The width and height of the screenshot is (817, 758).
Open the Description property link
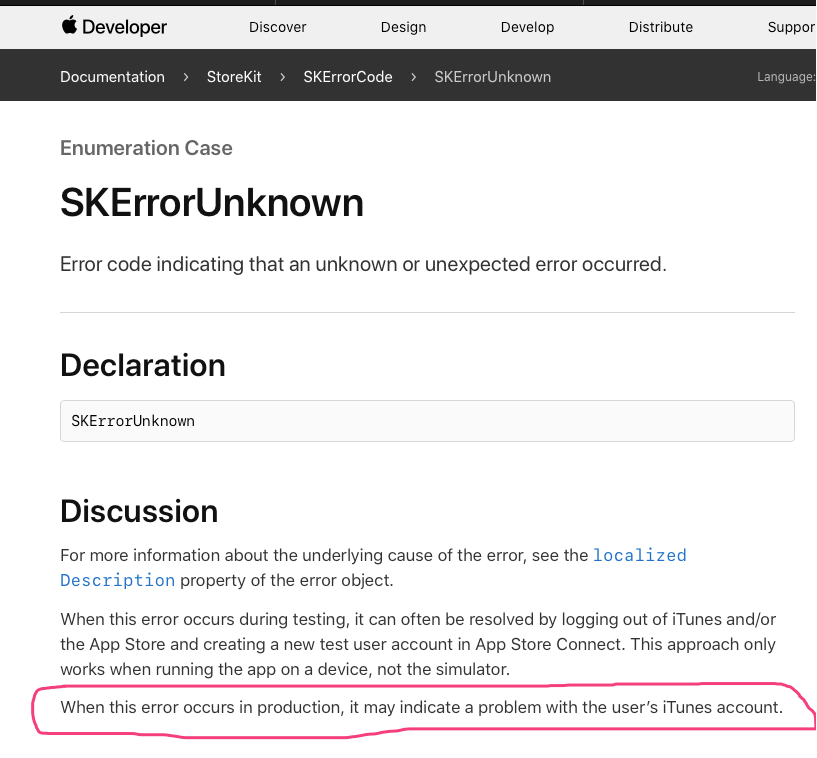click(118, 580)
